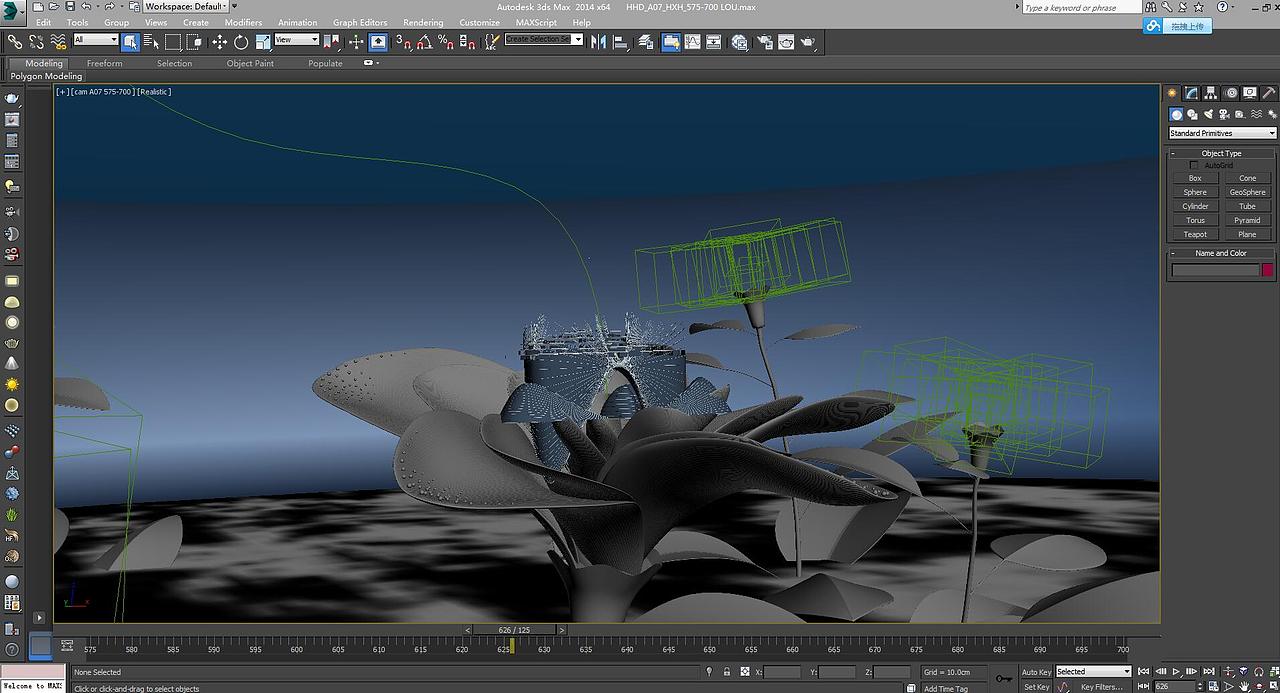Open the Material Editor icon
Screen dimensions: 1280x693
[x=739, y=41]
